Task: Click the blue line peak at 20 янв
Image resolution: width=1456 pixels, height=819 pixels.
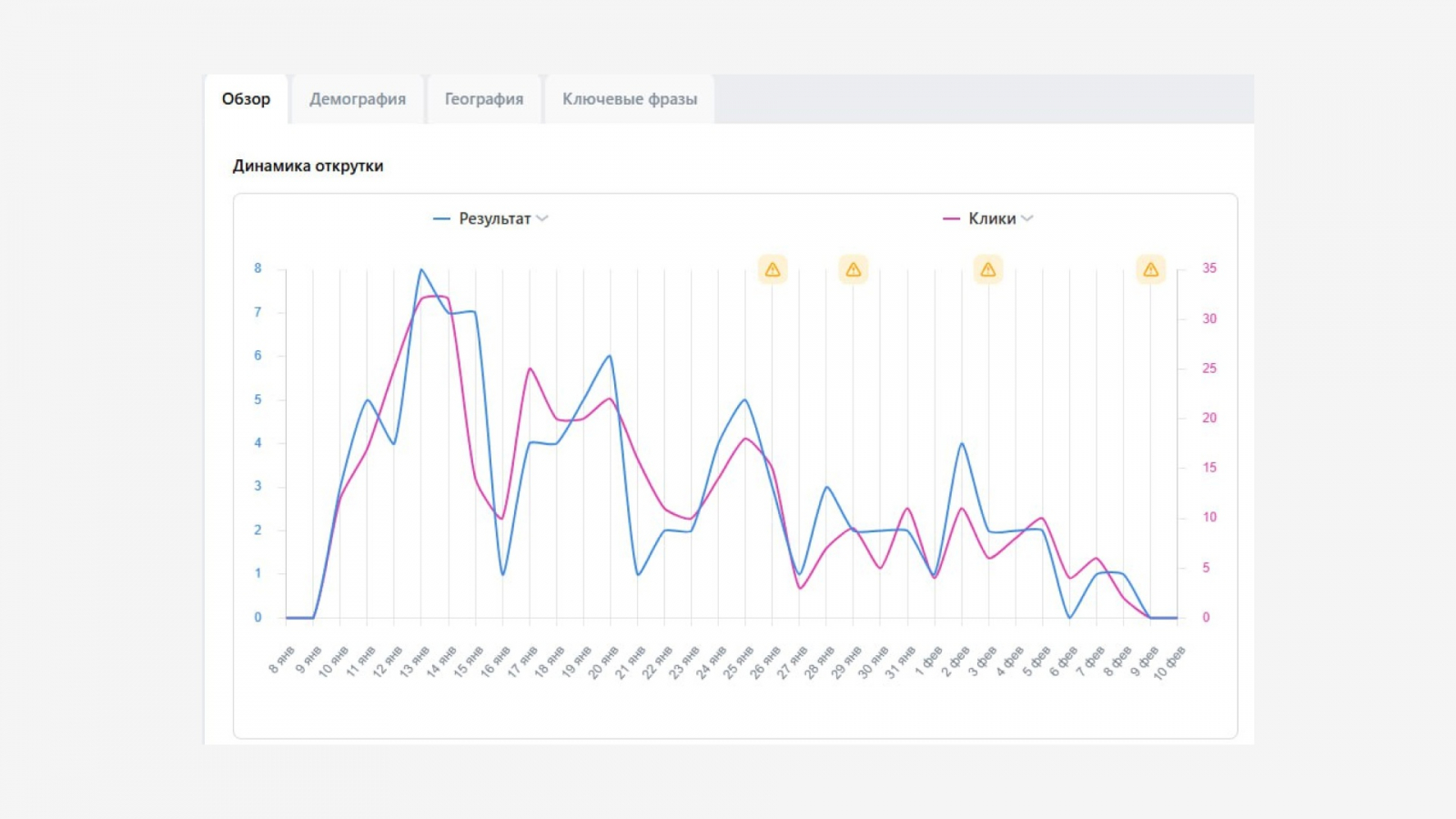Action: [610, 356]
